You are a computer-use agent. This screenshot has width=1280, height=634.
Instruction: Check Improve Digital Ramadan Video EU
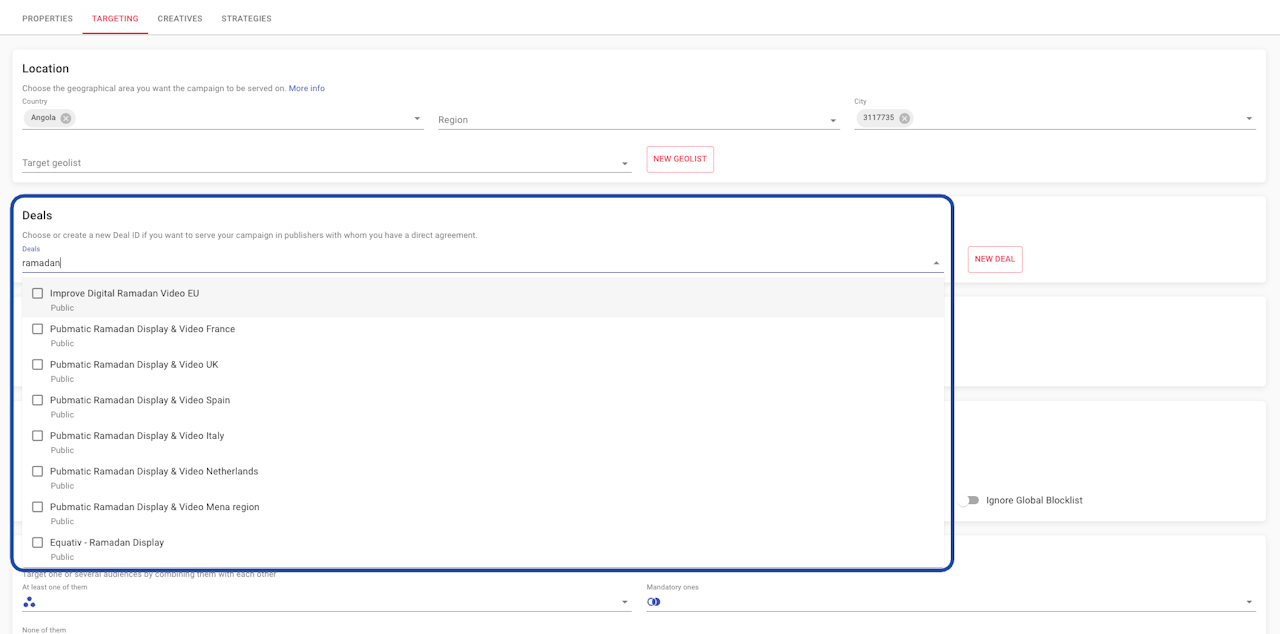(x=38, y=294)
